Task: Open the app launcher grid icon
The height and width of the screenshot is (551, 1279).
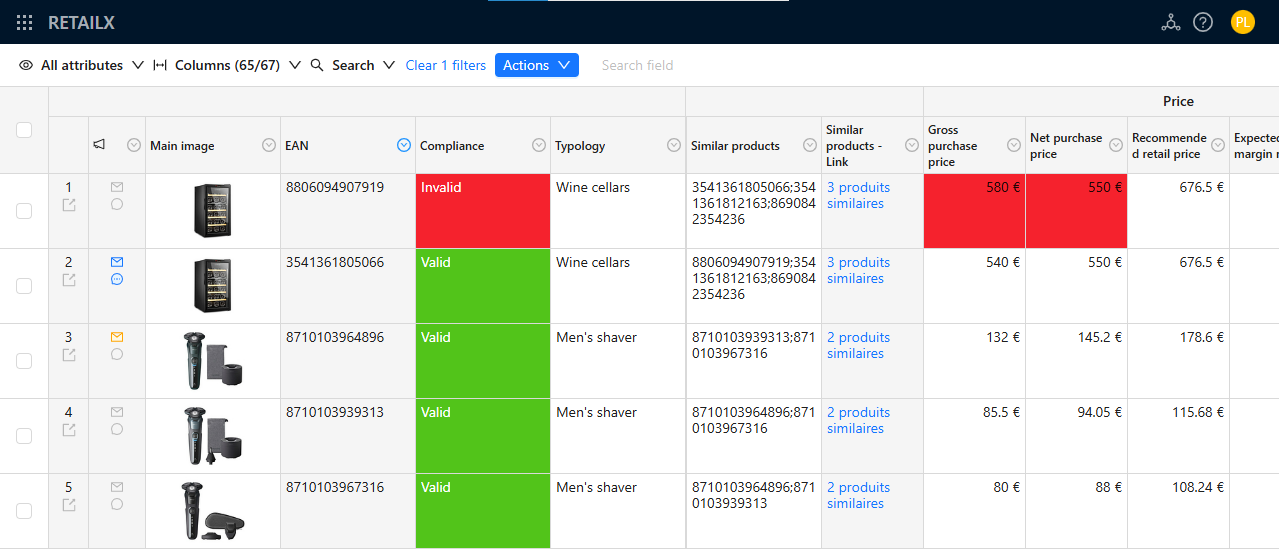Action: [25, 22]
